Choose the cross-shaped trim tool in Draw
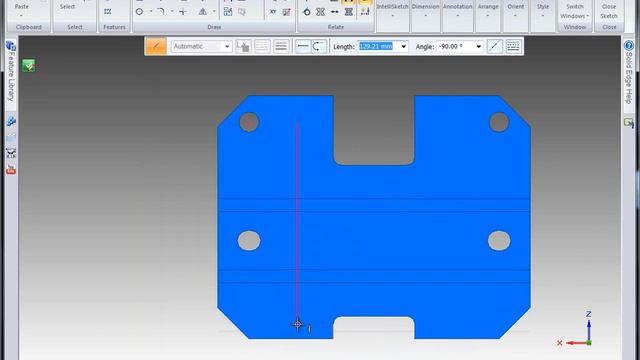 point(183,12)
